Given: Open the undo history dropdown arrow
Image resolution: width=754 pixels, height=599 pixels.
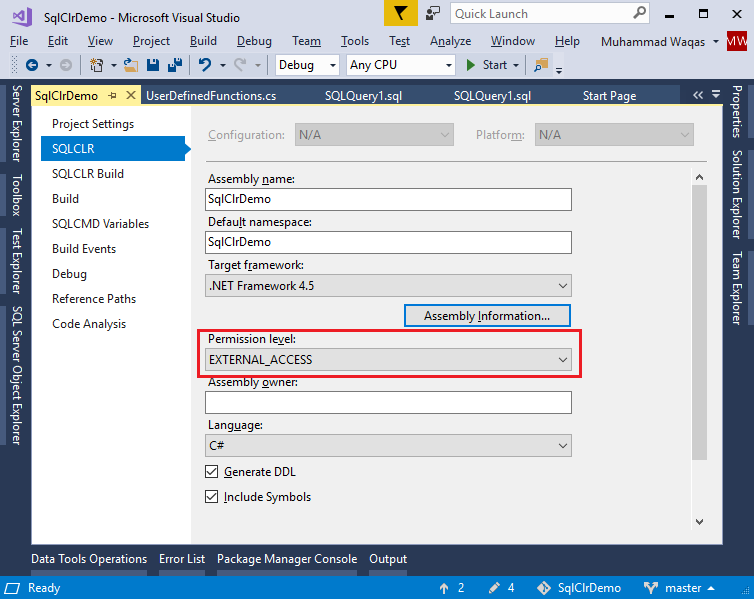Looking at the screenshot, I should point(223,65).
